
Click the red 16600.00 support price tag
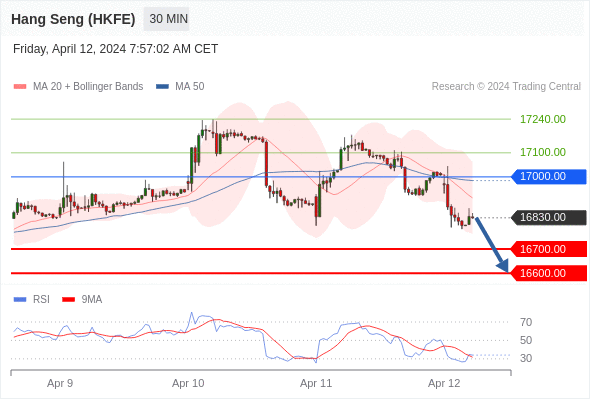click(549, 273)
